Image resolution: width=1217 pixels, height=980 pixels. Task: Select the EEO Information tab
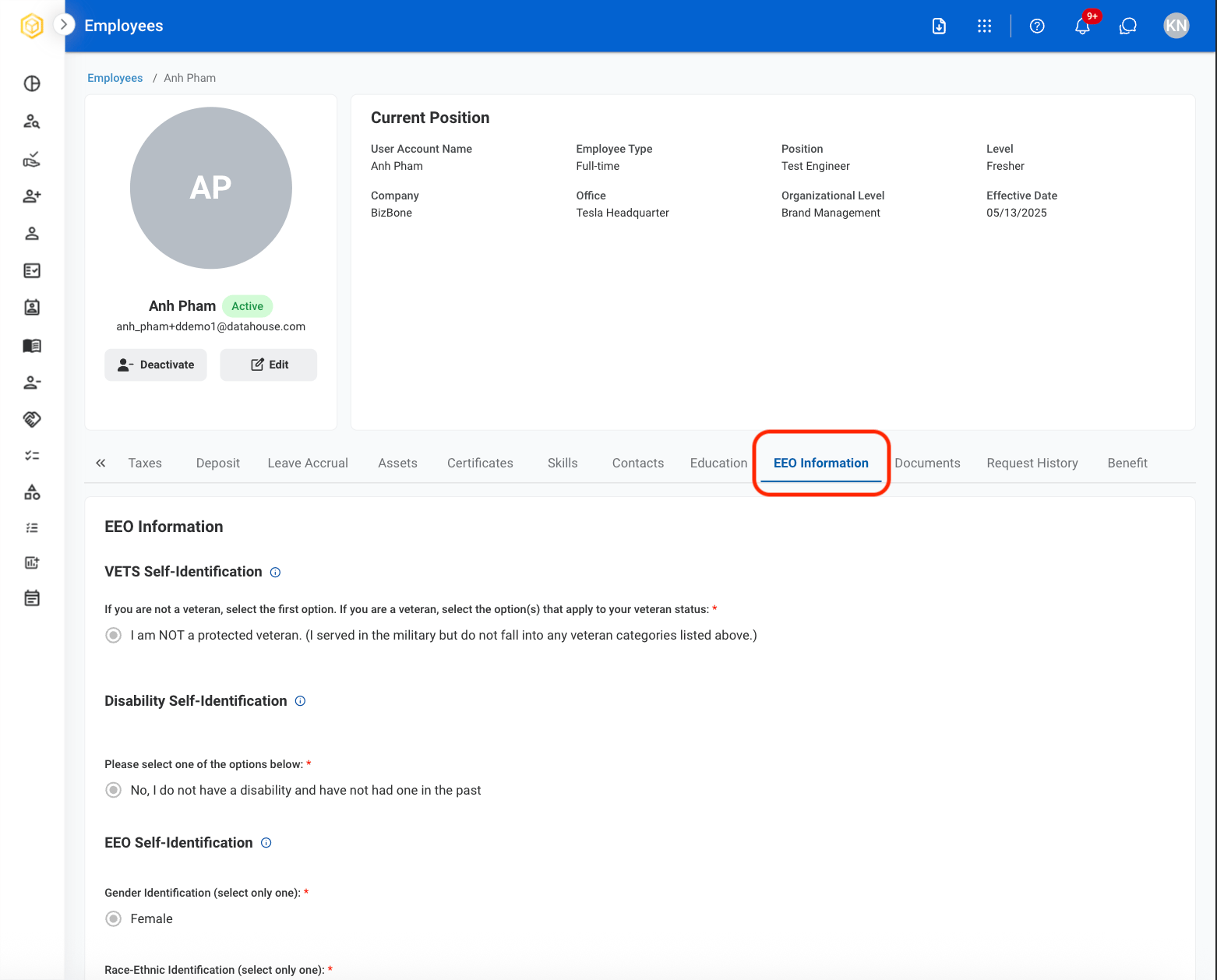point(821,463)
